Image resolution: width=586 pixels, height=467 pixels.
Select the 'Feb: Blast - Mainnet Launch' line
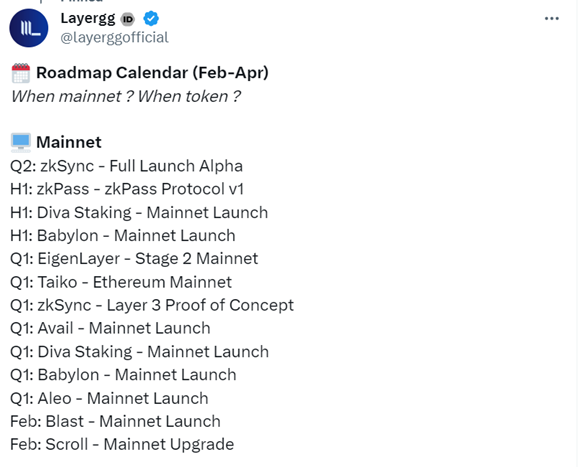[x=115, y=421]
